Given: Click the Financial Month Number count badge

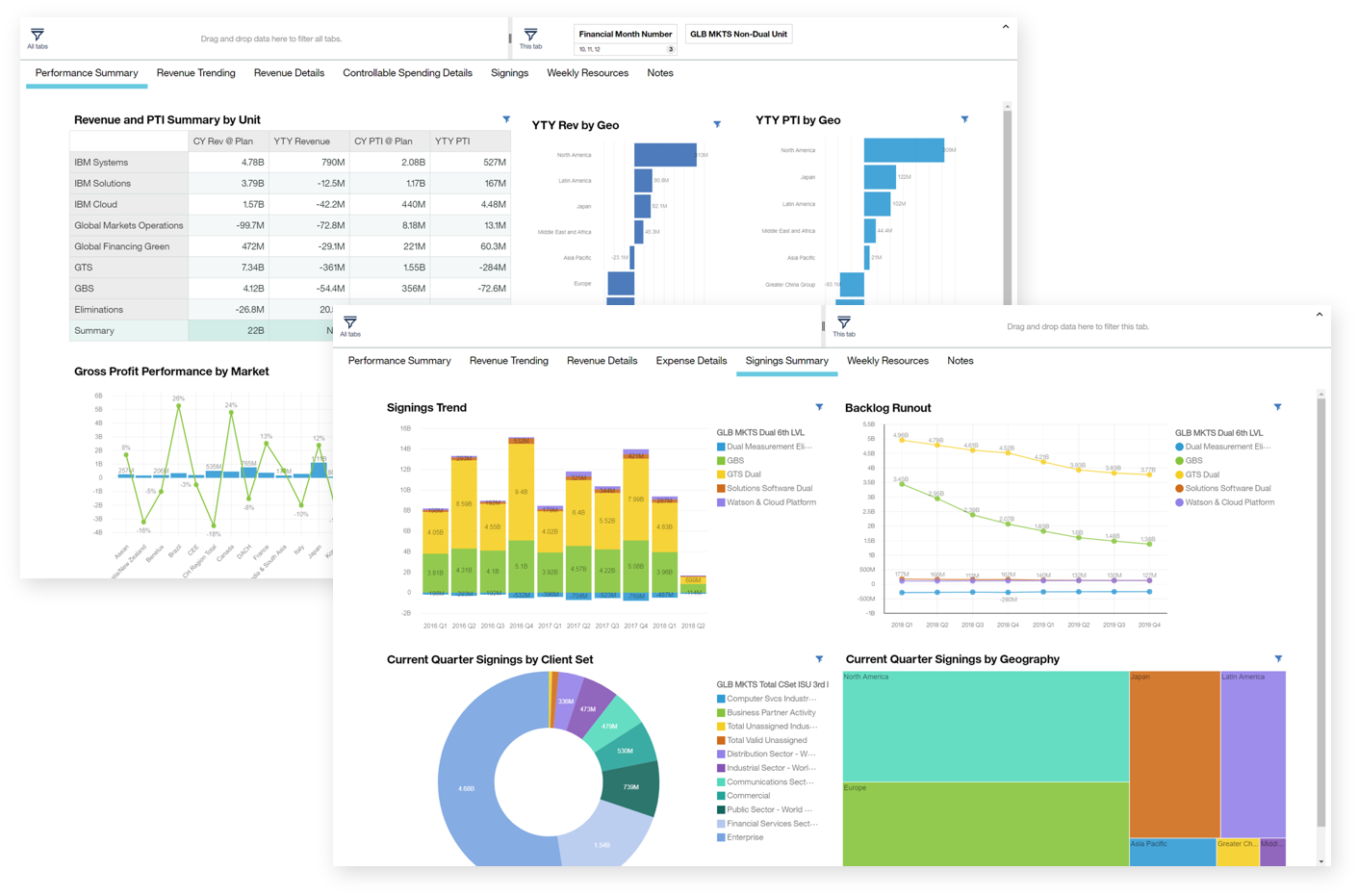Looking at the screenshot, I should click(x=671, y=49).
